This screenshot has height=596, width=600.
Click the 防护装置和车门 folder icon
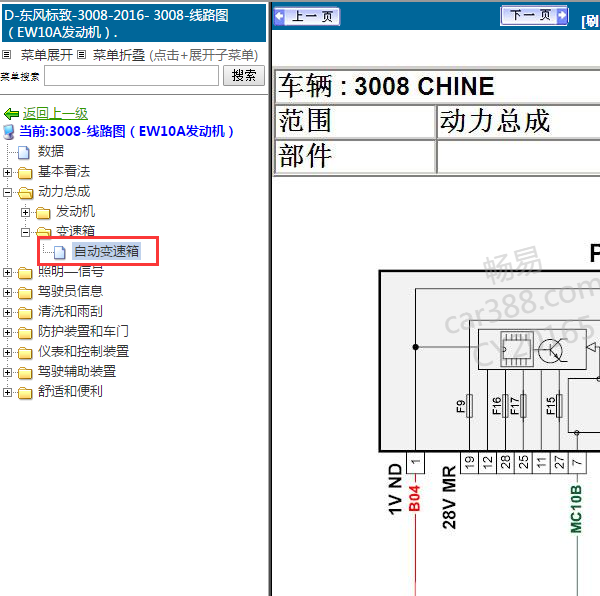coord(25,333)
